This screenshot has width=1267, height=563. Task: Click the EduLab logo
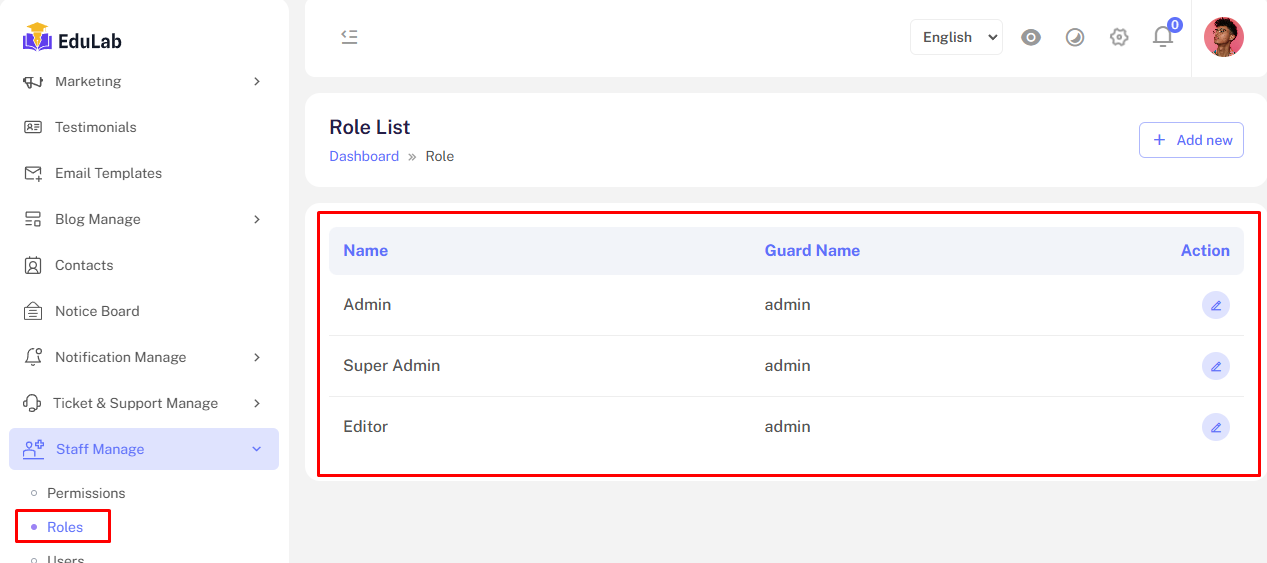(72, 39)
